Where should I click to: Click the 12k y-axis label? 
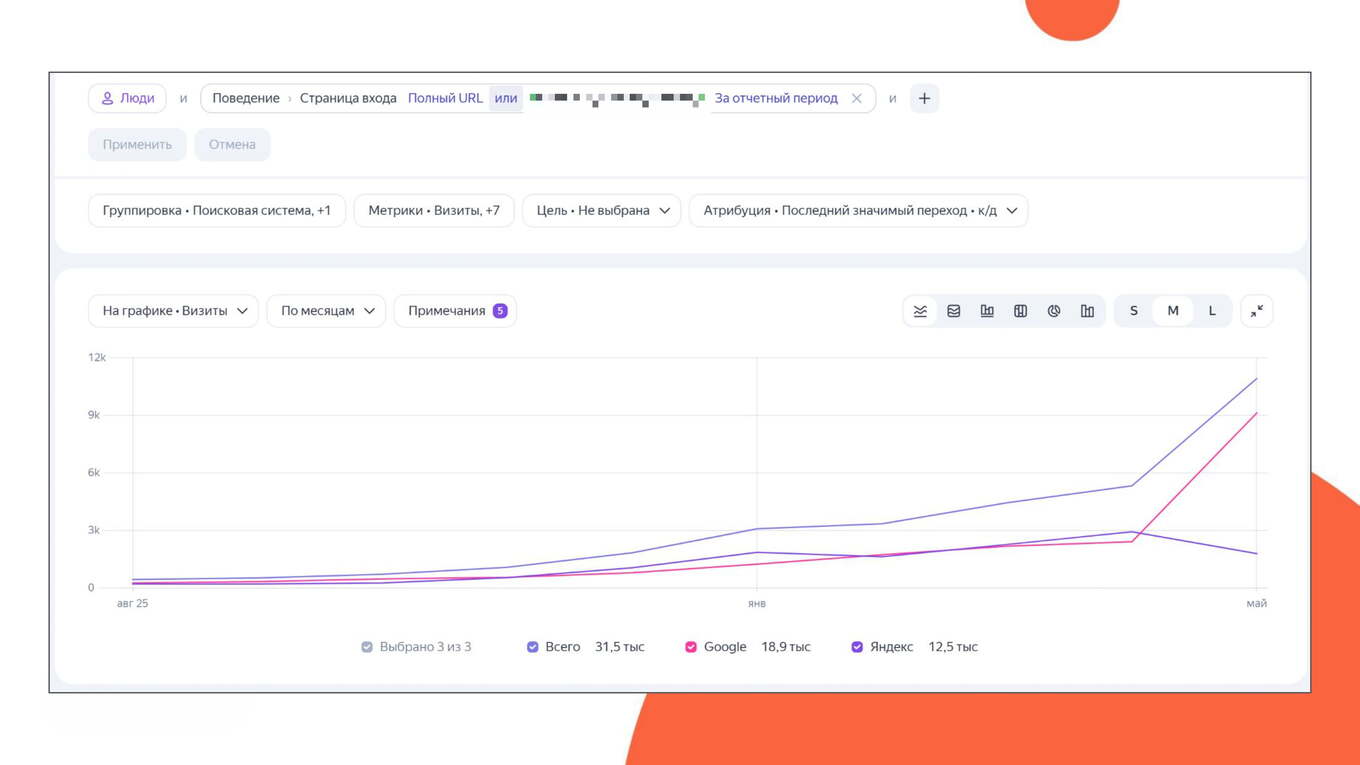click(x=97, y=357)
